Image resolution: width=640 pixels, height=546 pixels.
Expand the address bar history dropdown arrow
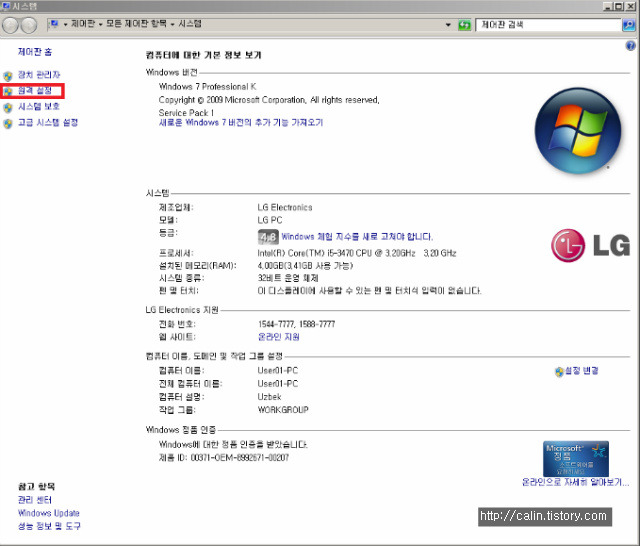[448, 25]
